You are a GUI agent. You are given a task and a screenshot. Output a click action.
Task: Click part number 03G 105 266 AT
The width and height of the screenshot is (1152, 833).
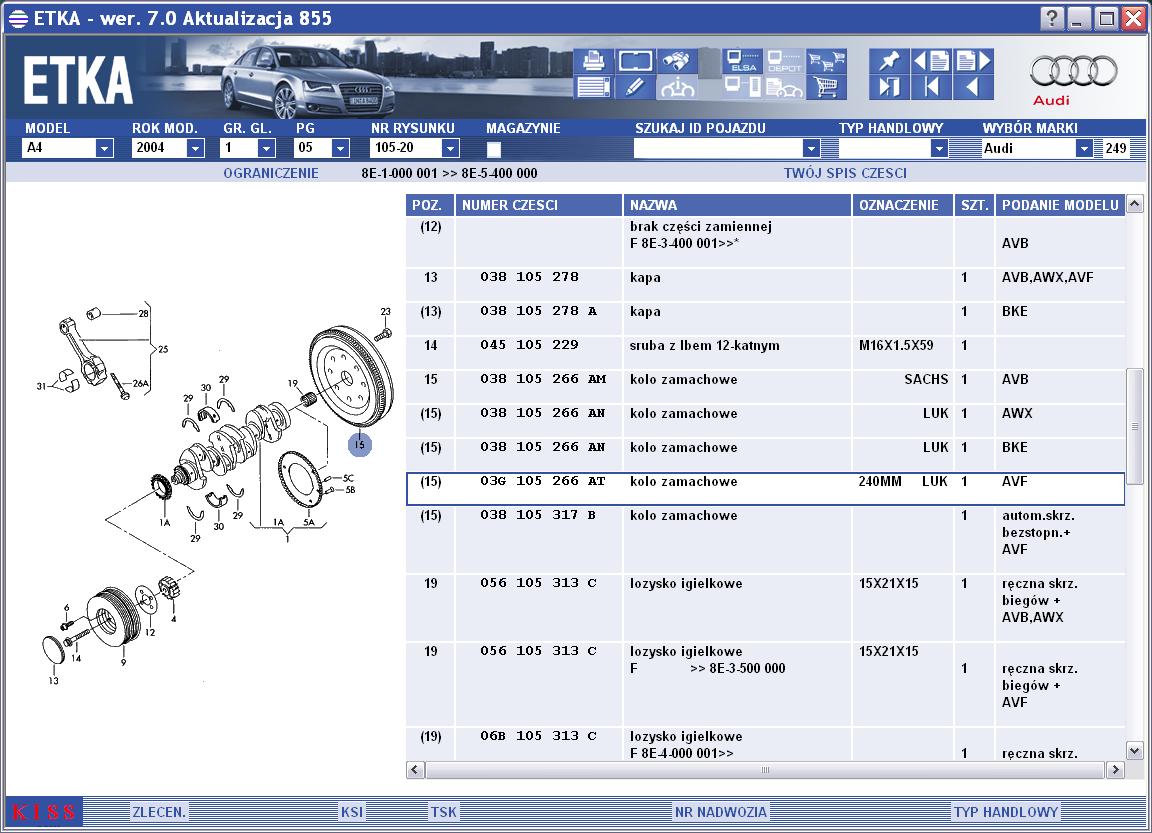coord(543,481)
